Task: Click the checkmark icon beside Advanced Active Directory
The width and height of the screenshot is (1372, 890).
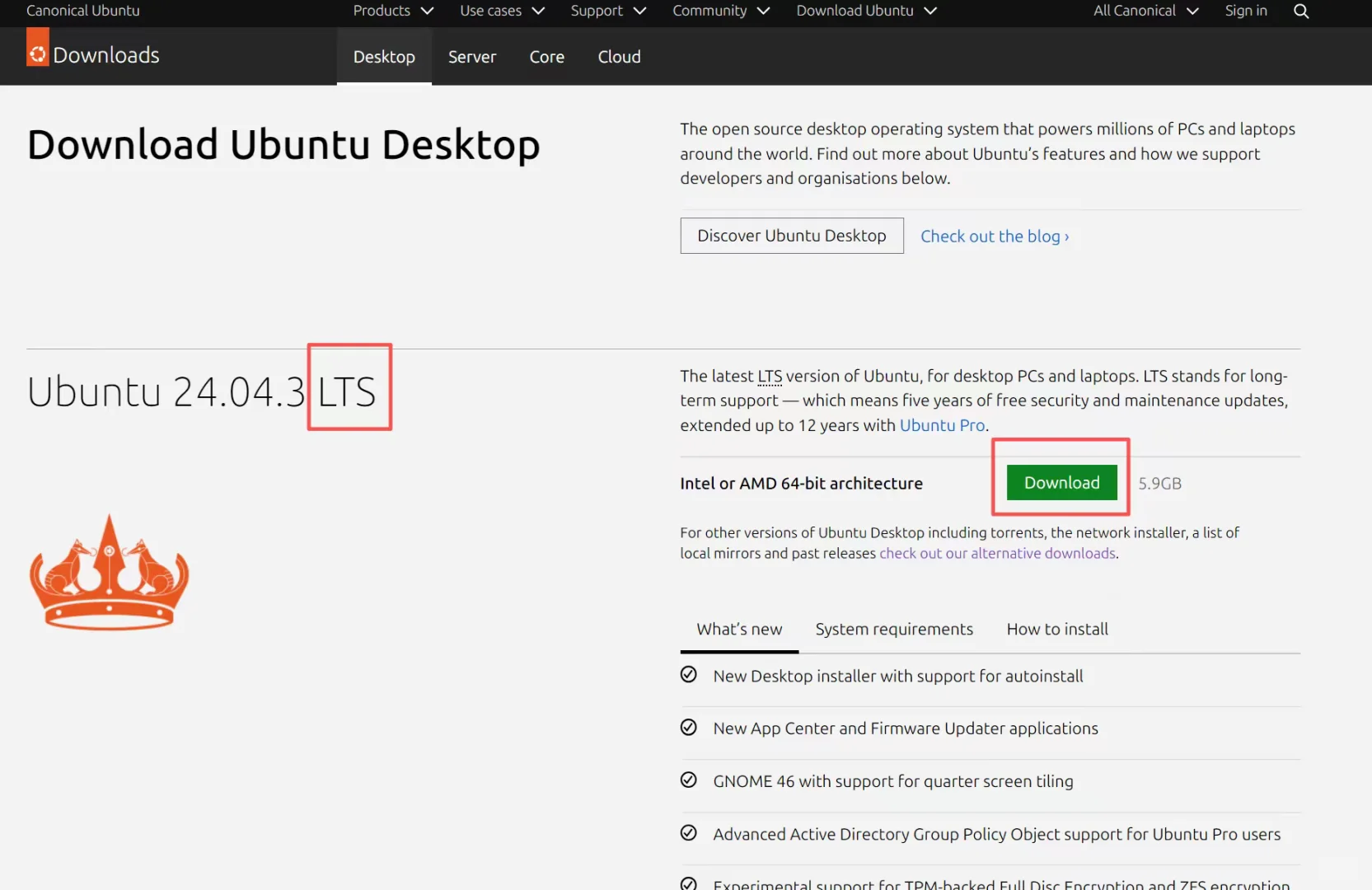Action: click(689, 833)
